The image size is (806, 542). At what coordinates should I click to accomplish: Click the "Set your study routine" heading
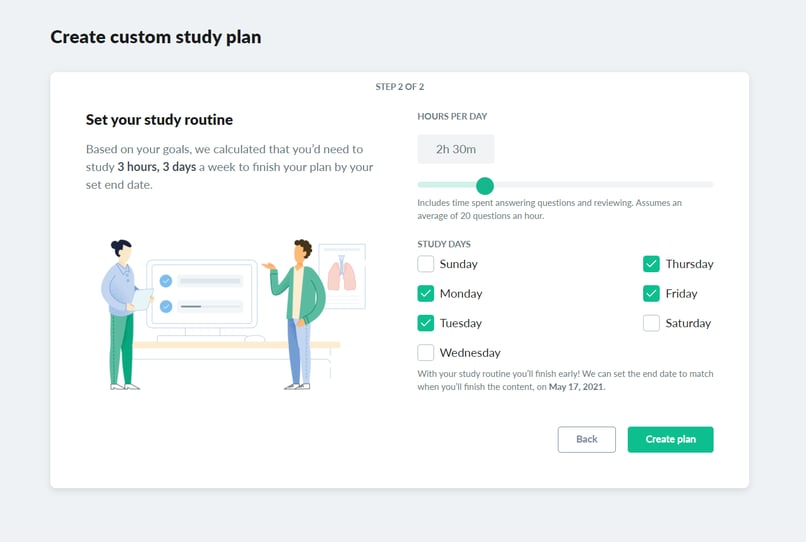tap(159, 120)
